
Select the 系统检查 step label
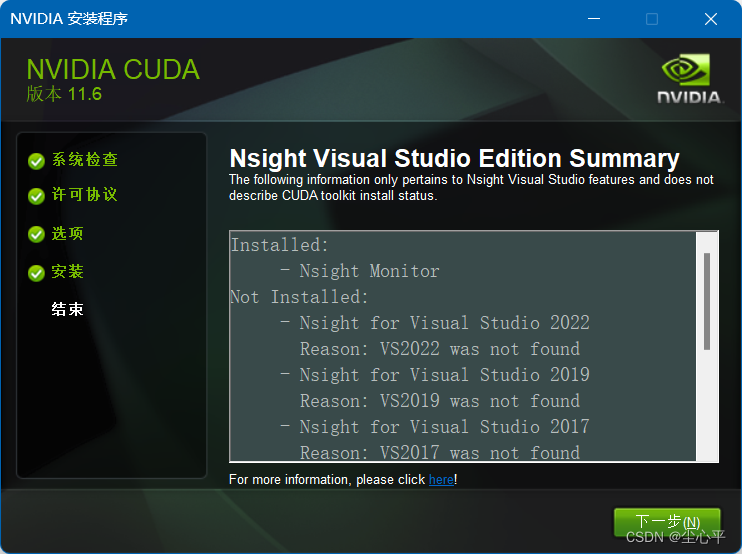pyautogui.click(x=85, y=159)
